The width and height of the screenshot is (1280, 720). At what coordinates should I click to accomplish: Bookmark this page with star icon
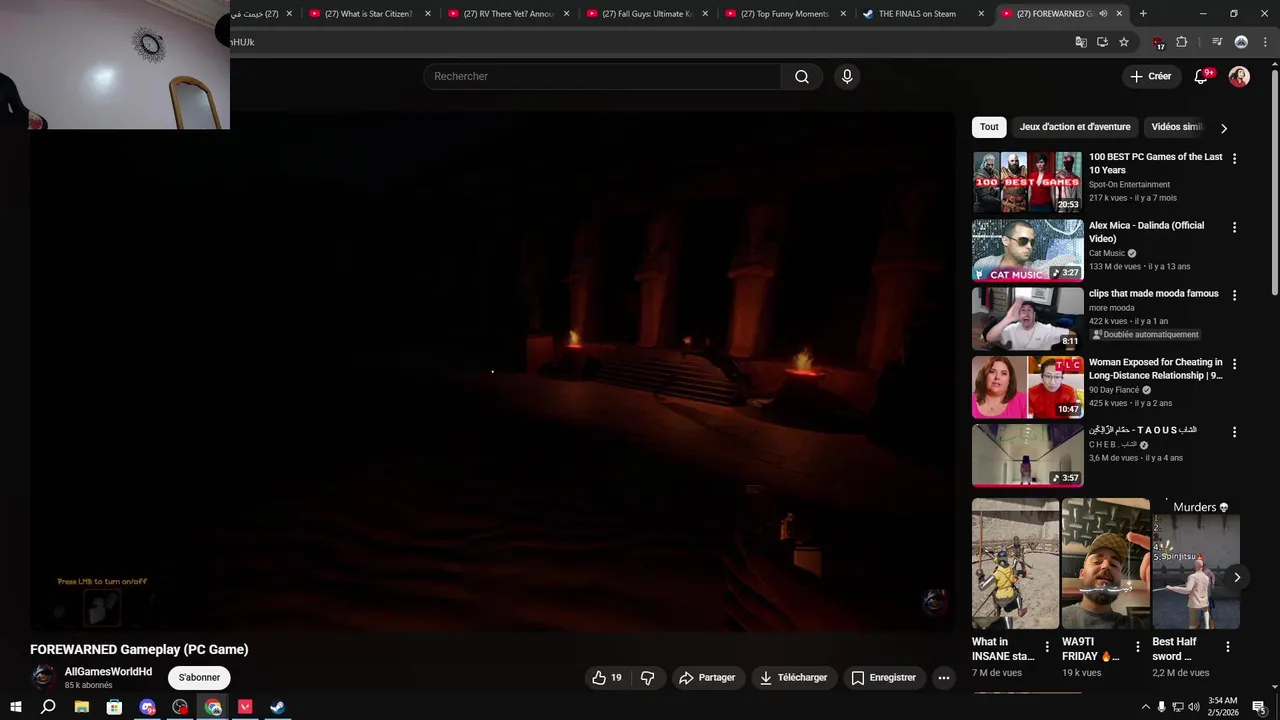tap(1124, 42)
